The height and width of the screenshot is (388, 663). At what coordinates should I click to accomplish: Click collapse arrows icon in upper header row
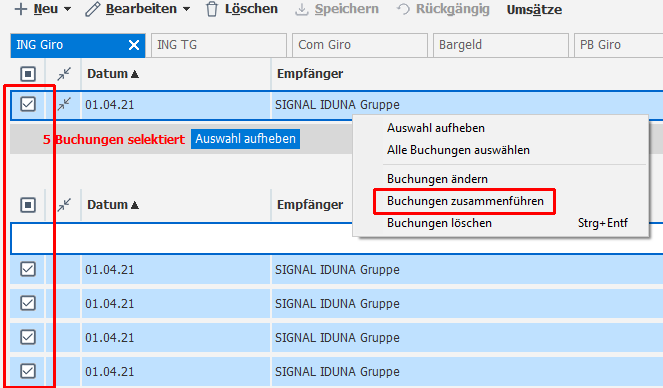click(x=64, y=74)
